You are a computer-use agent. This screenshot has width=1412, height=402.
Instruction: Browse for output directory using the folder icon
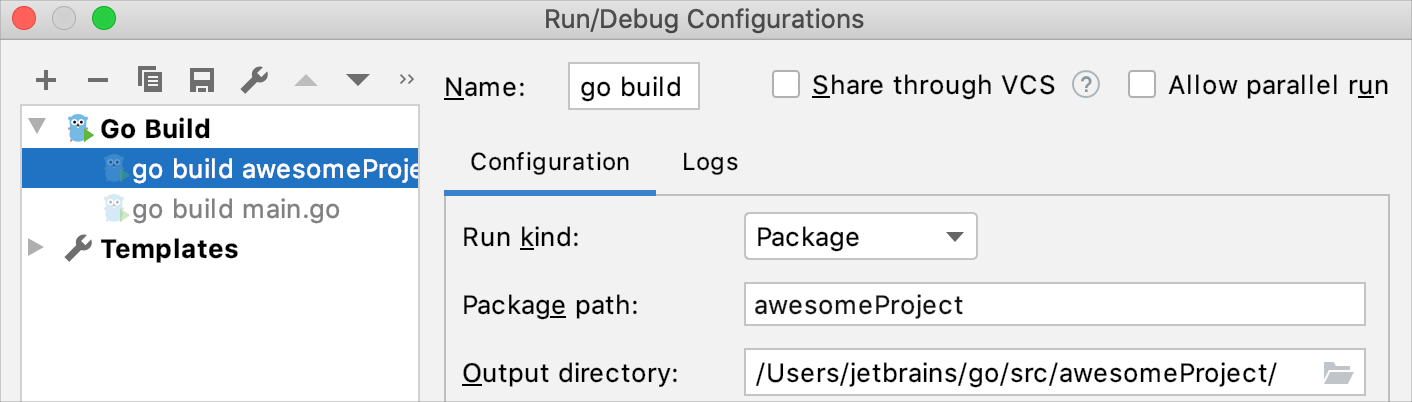(1337, 374)
